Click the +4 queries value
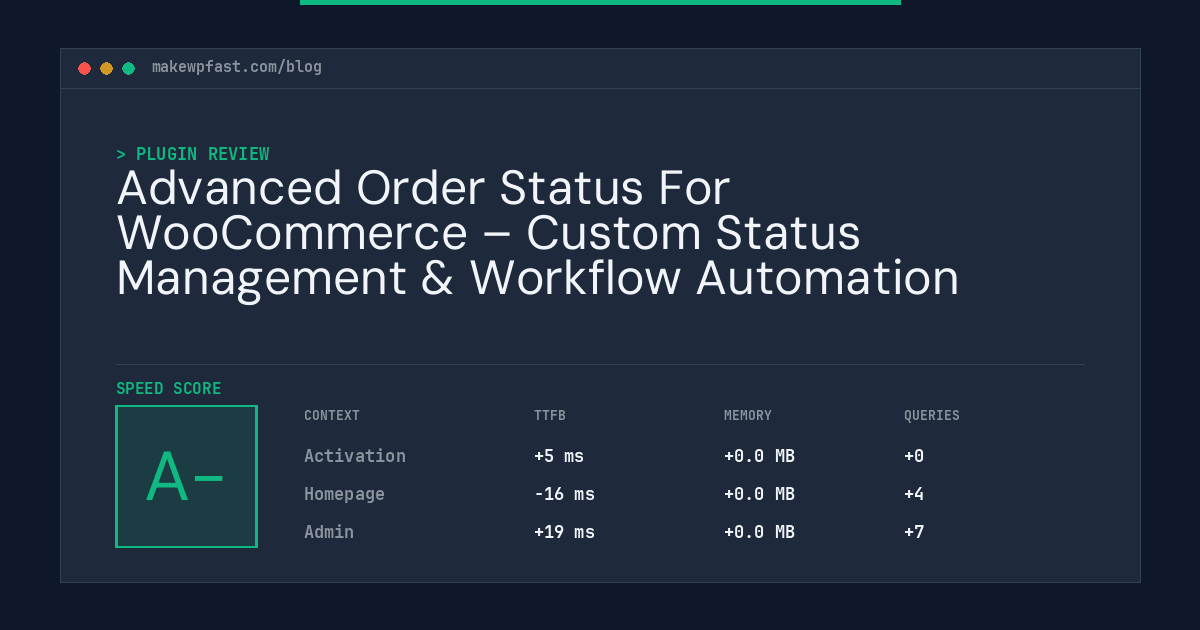 coord(914,494)
